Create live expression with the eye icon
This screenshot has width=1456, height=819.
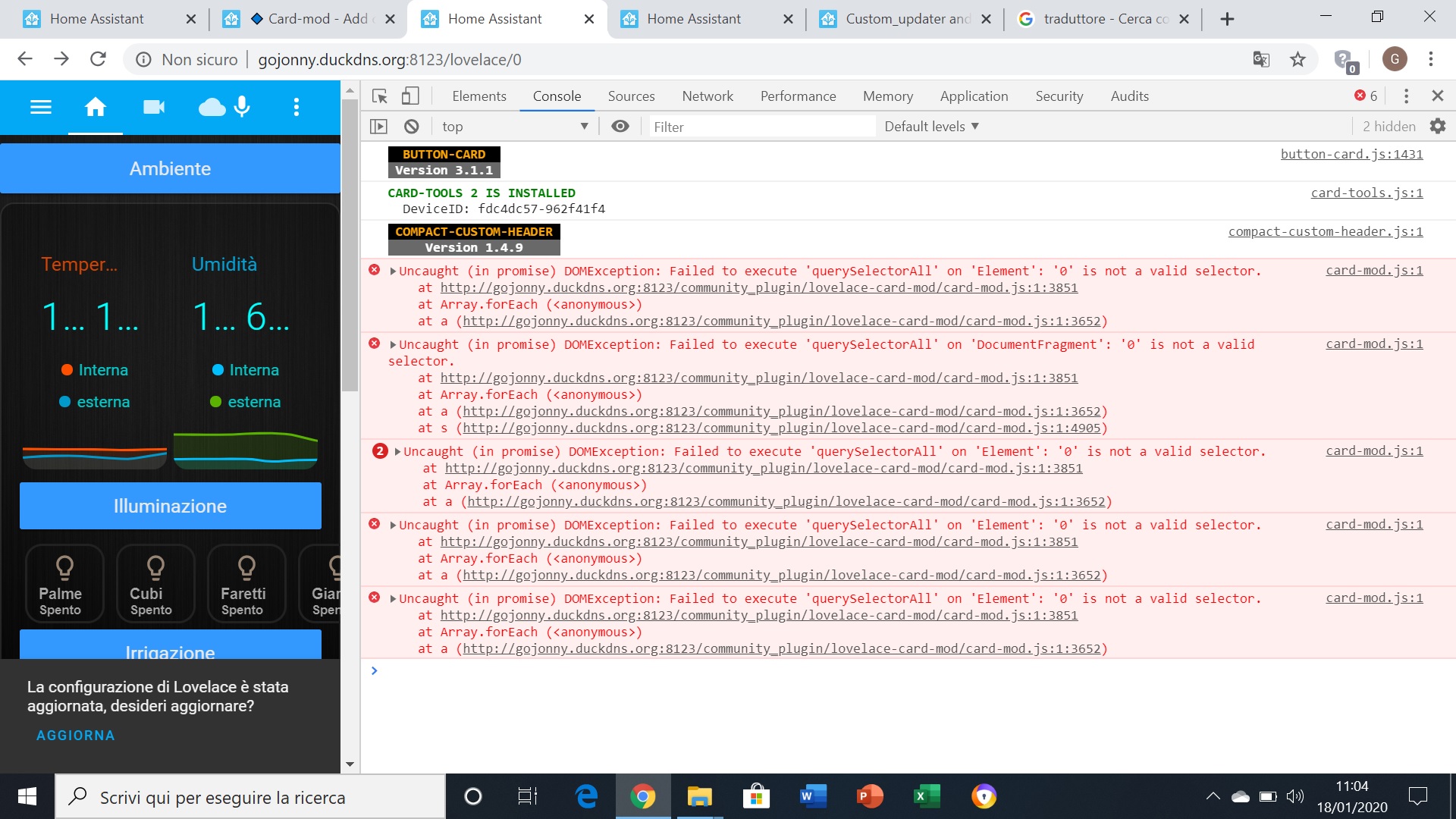620,127
